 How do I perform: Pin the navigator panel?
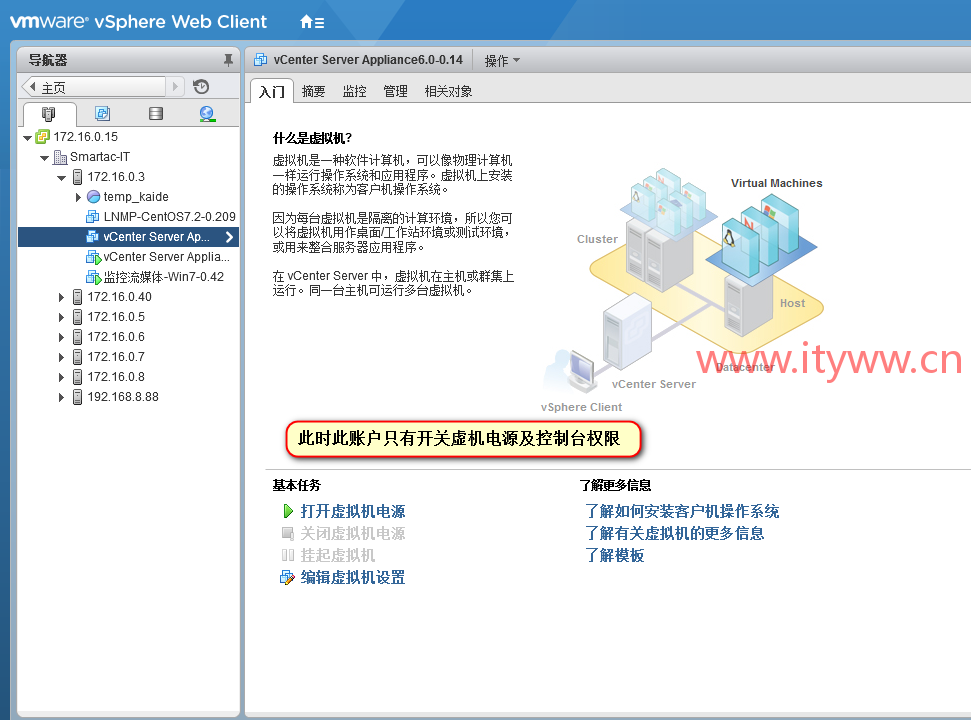(x=228, y=60)
